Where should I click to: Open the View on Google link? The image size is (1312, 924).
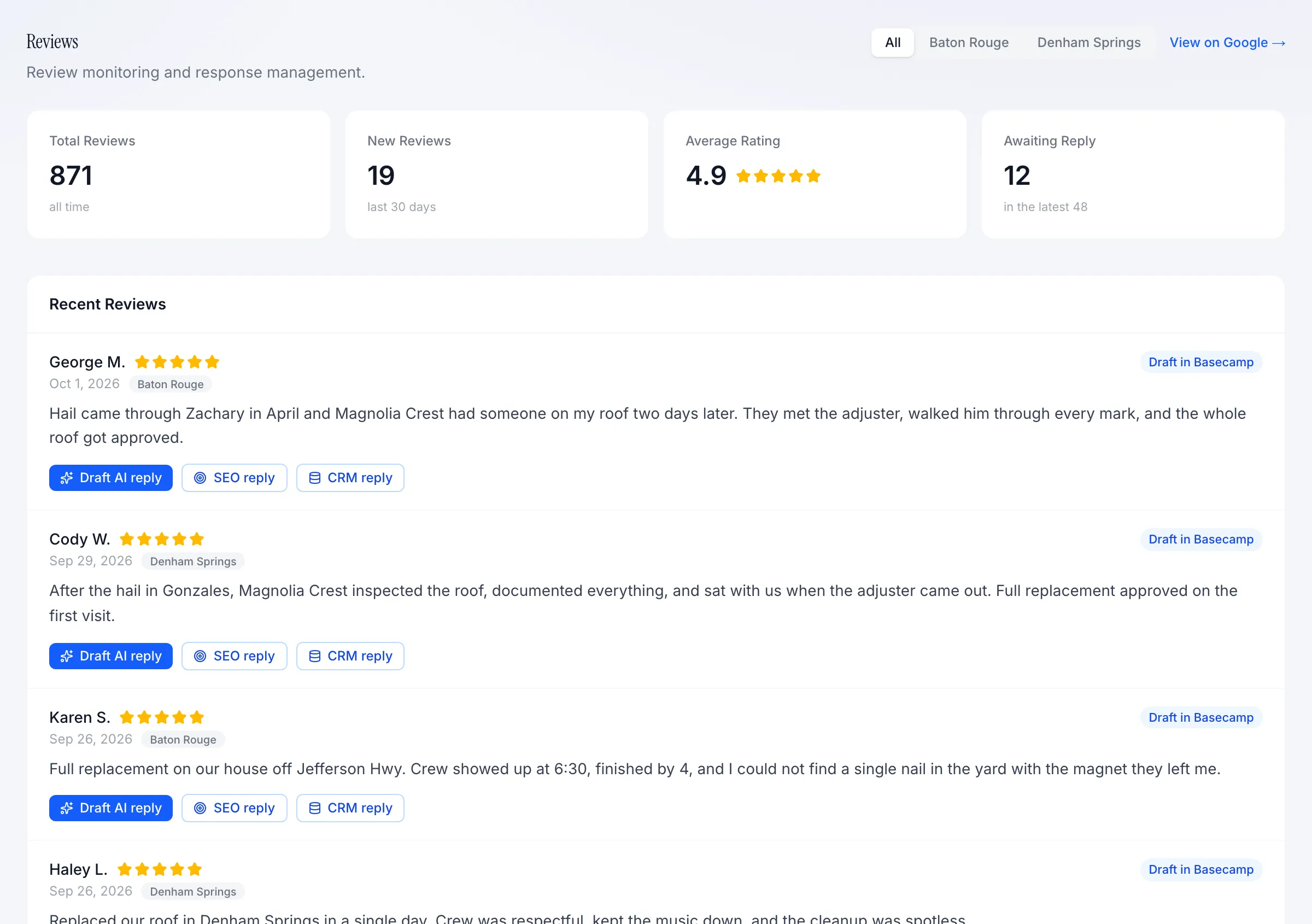point(1227,43)
